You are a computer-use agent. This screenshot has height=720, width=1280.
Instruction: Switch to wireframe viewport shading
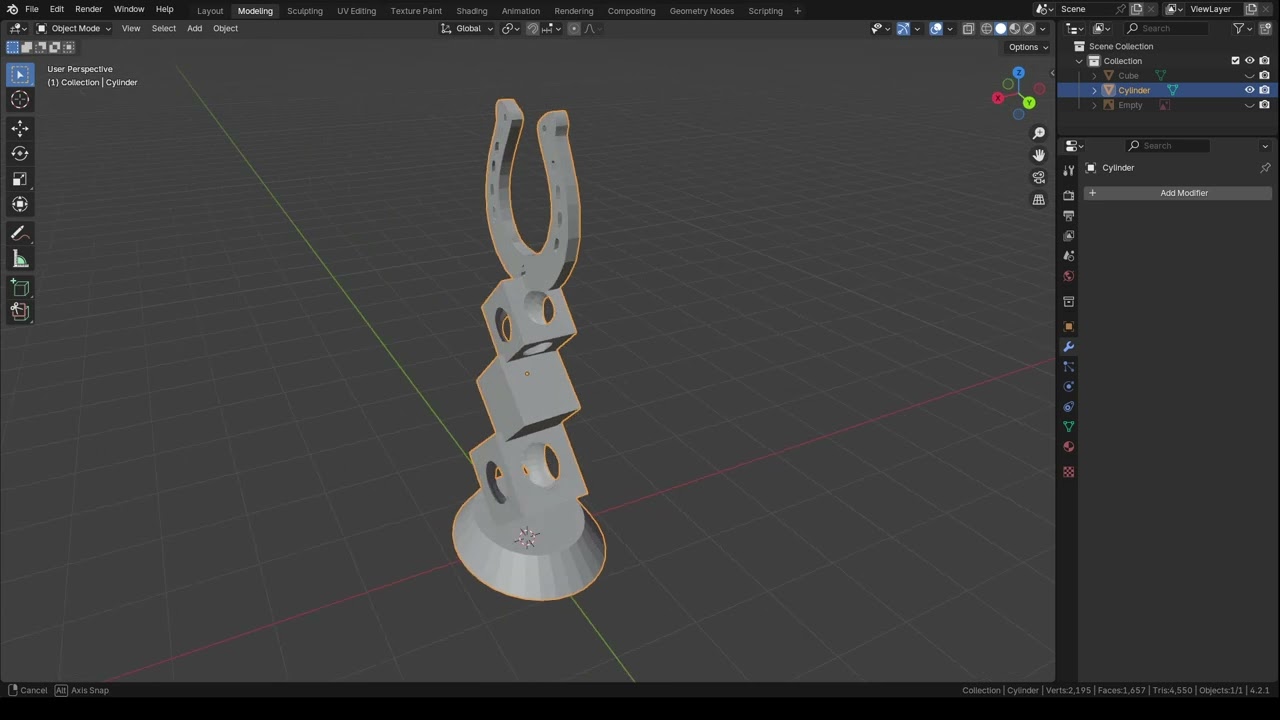987,28
